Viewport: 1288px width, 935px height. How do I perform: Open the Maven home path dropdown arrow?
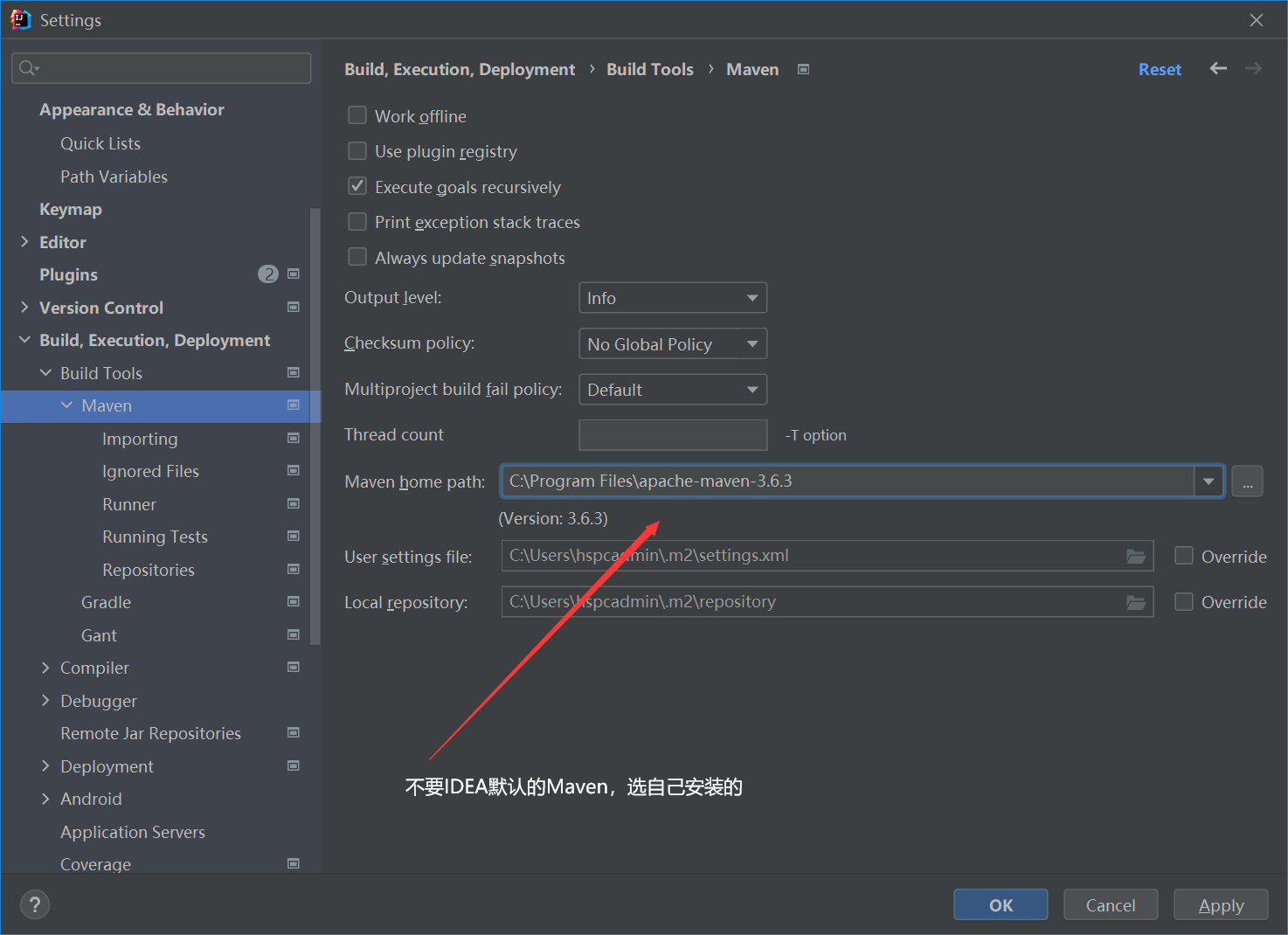click(1208, 481)
